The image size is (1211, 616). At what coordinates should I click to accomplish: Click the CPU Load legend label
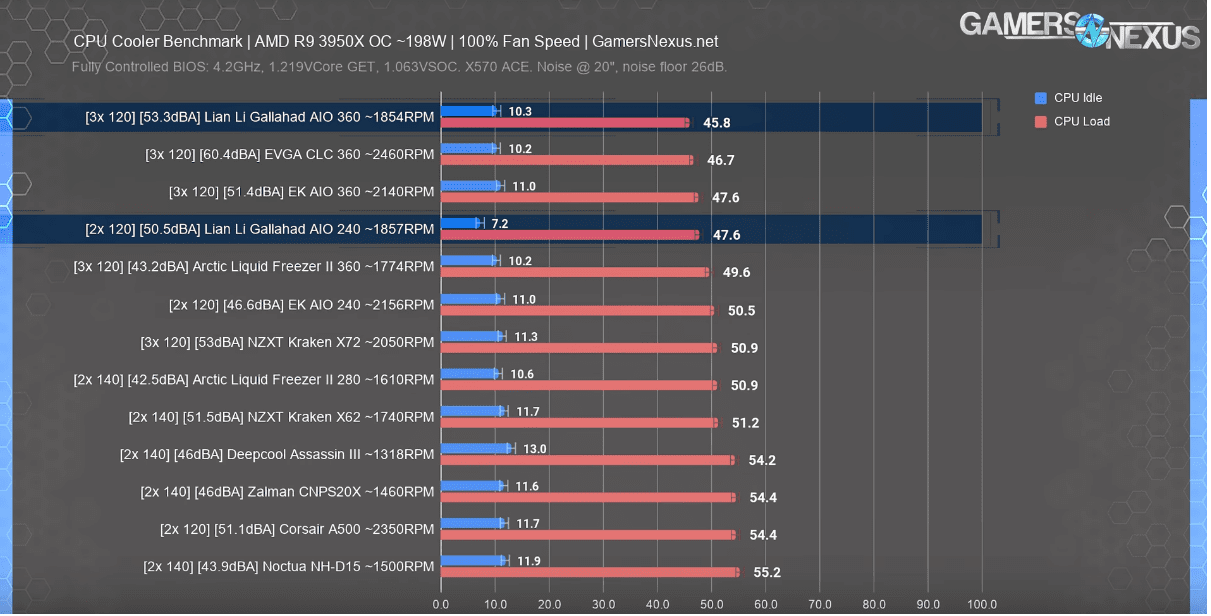pos(1082,121)
